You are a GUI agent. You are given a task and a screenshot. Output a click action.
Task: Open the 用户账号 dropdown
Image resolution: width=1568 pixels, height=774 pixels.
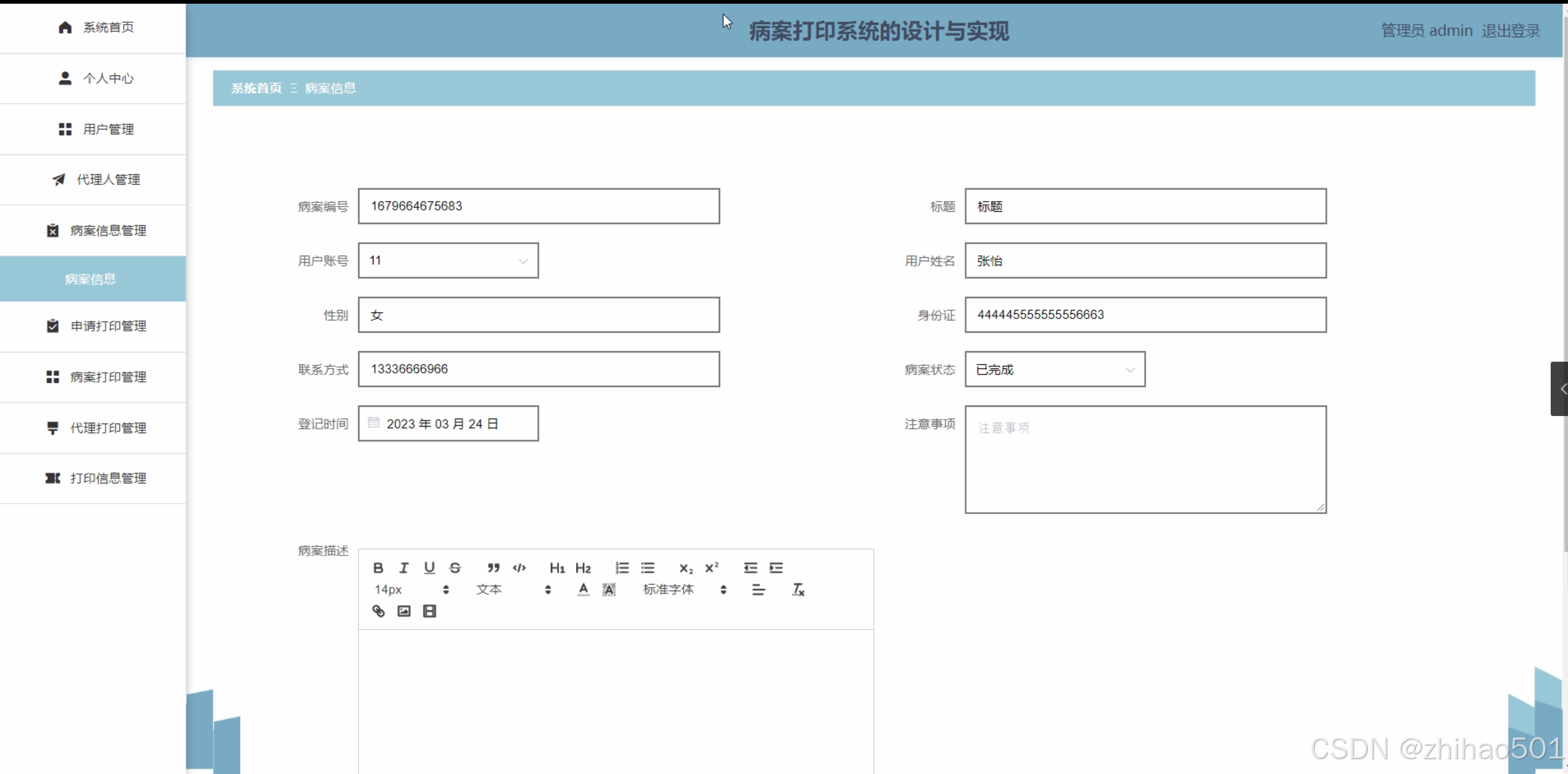pos(448,260)
